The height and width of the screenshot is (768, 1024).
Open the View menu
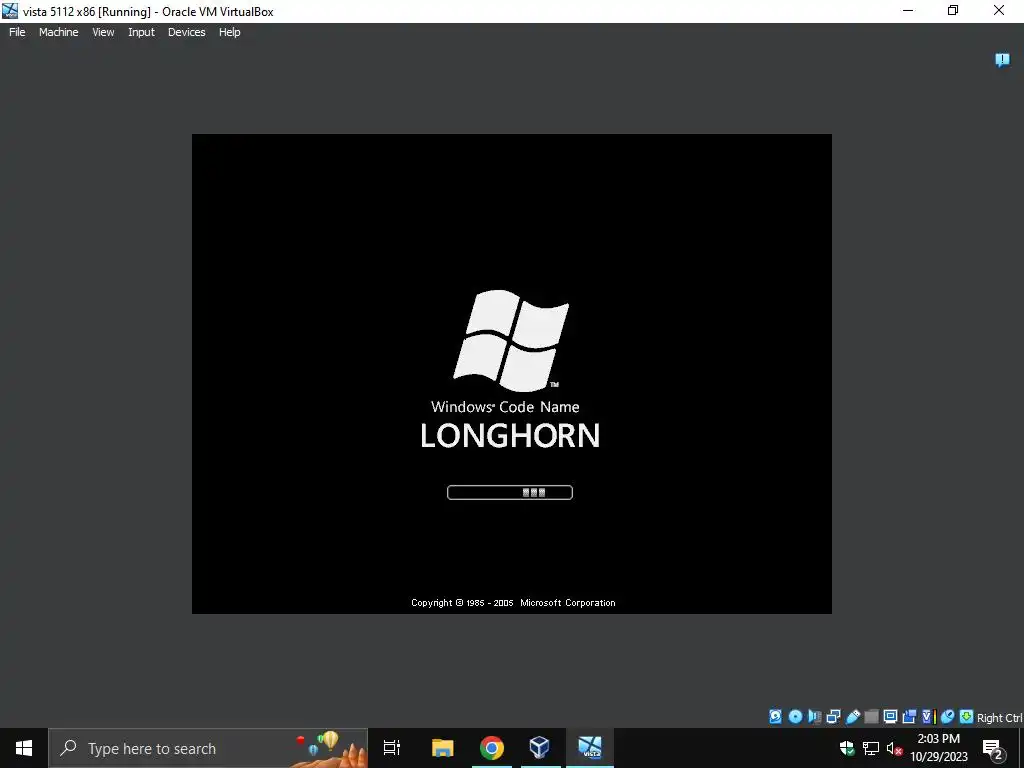click(x=103, y=32)
